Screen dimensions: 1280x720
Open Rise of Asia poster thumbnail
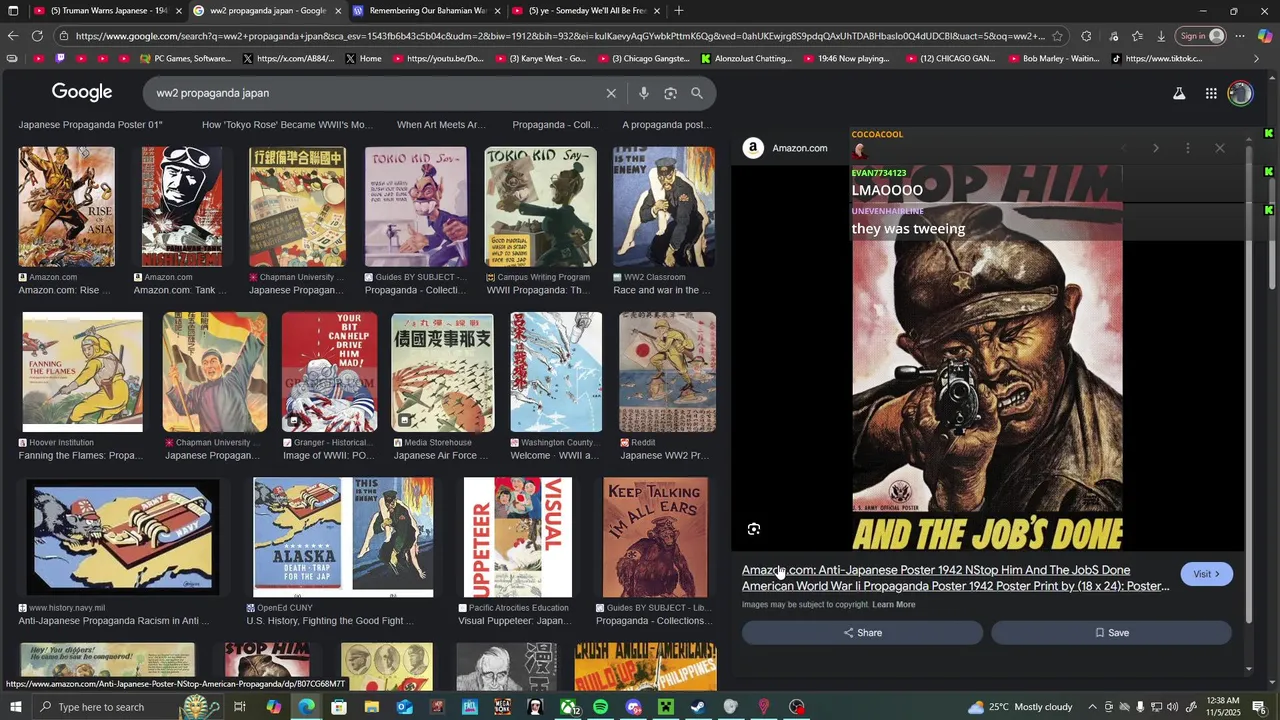pyautogui.click(x=66, y=207)
